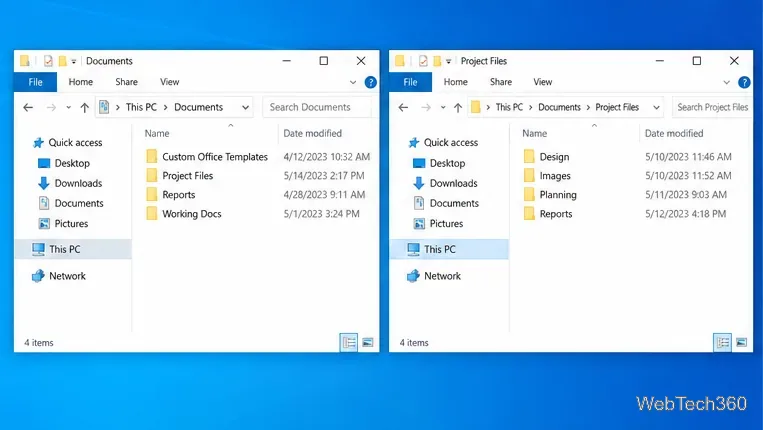Open recent locations dropdown in Project Files window
763x430 pixels.
click(443, 108)
